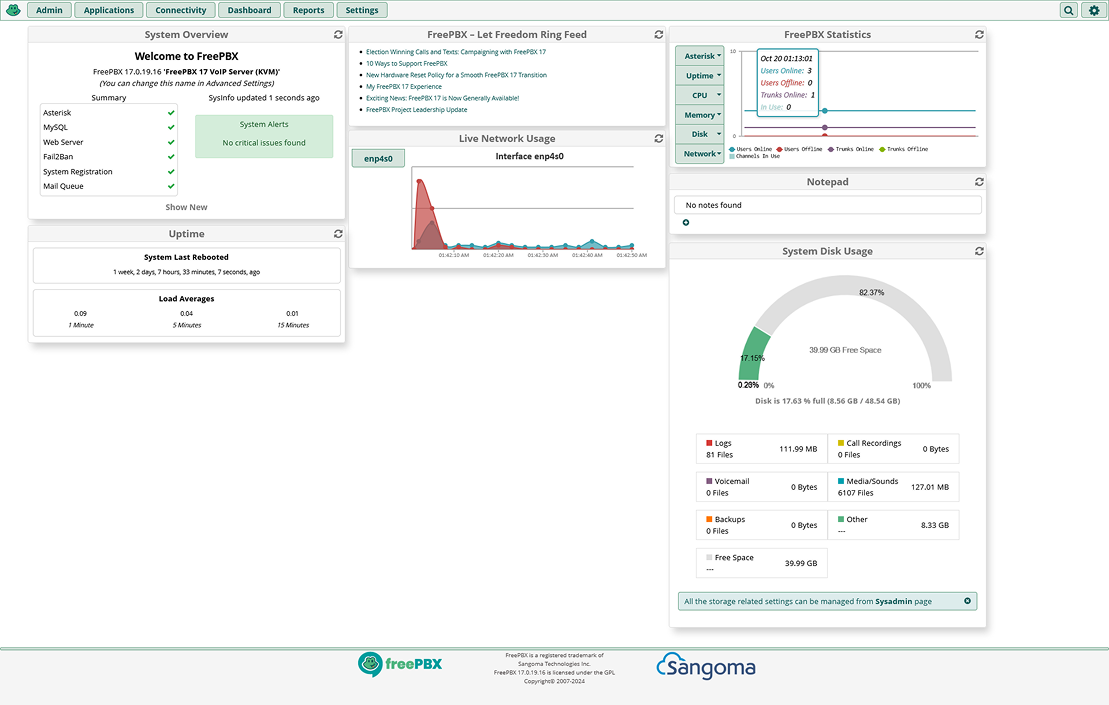1109x705 pixels.
Task: Open the gear settings icon at top right
Action: (1093, 10)
